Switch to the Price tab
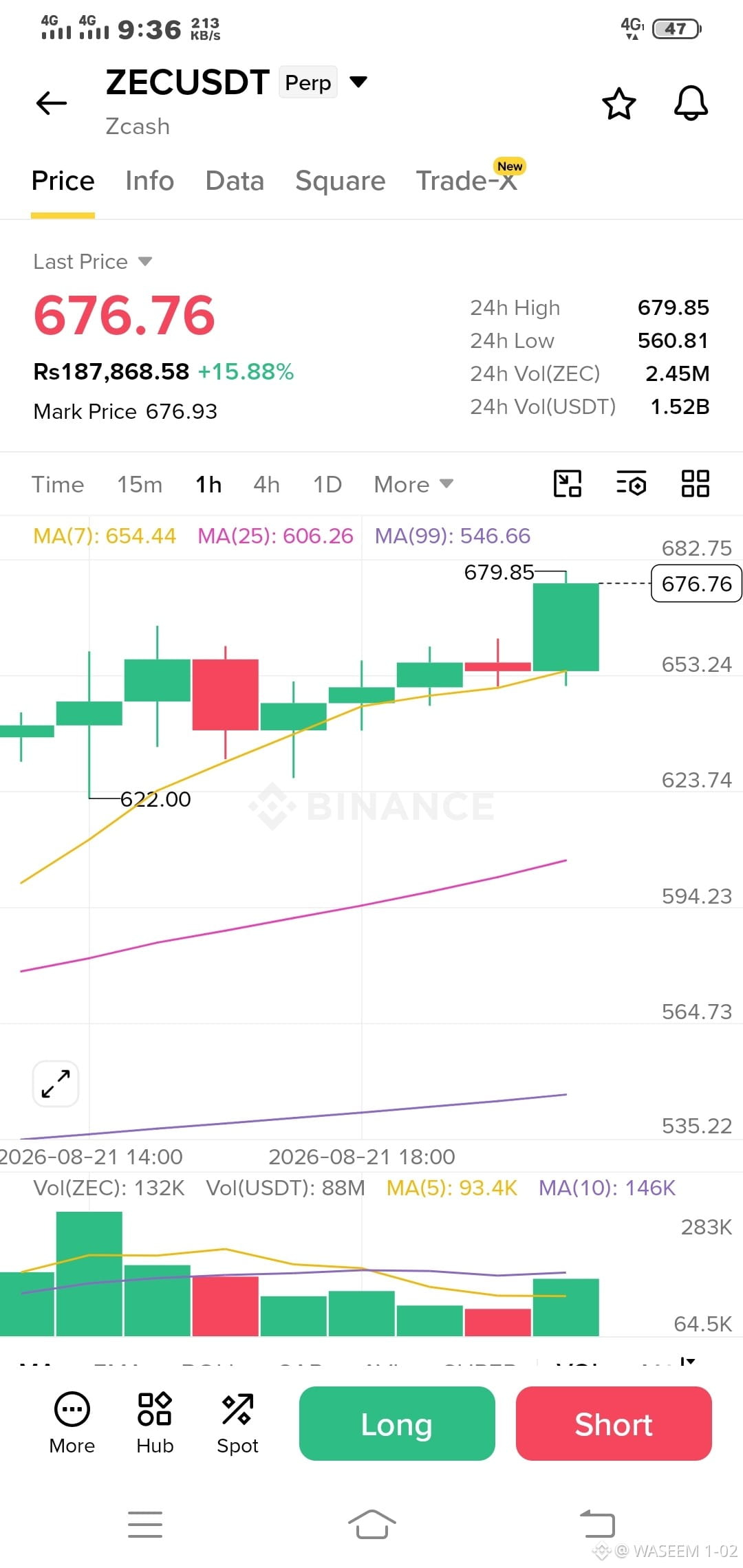The image size is (743, 1568). (63, 181)
